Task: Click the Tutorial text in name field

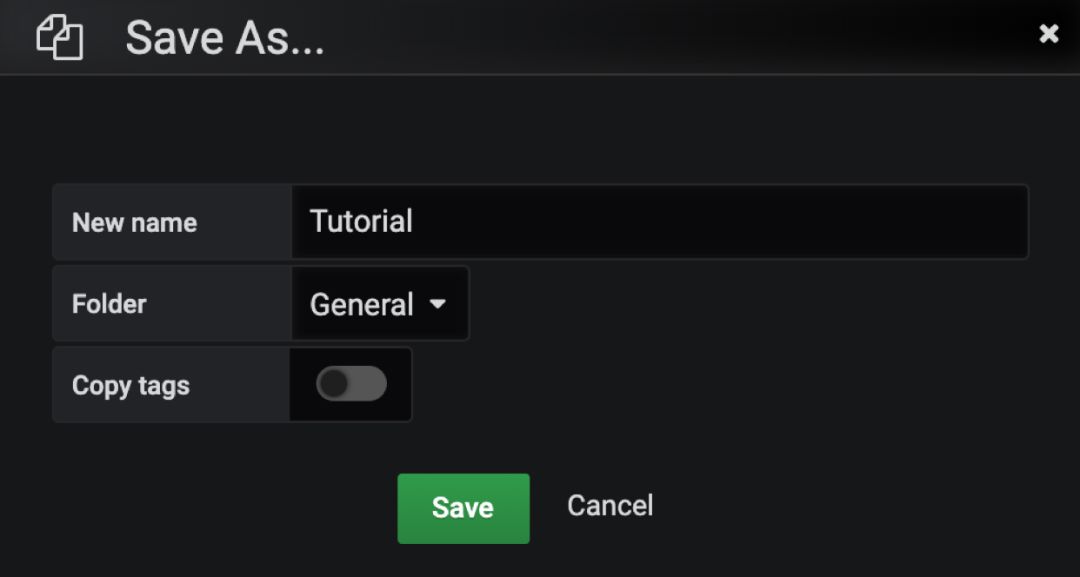Action: (x=361, y=221)
